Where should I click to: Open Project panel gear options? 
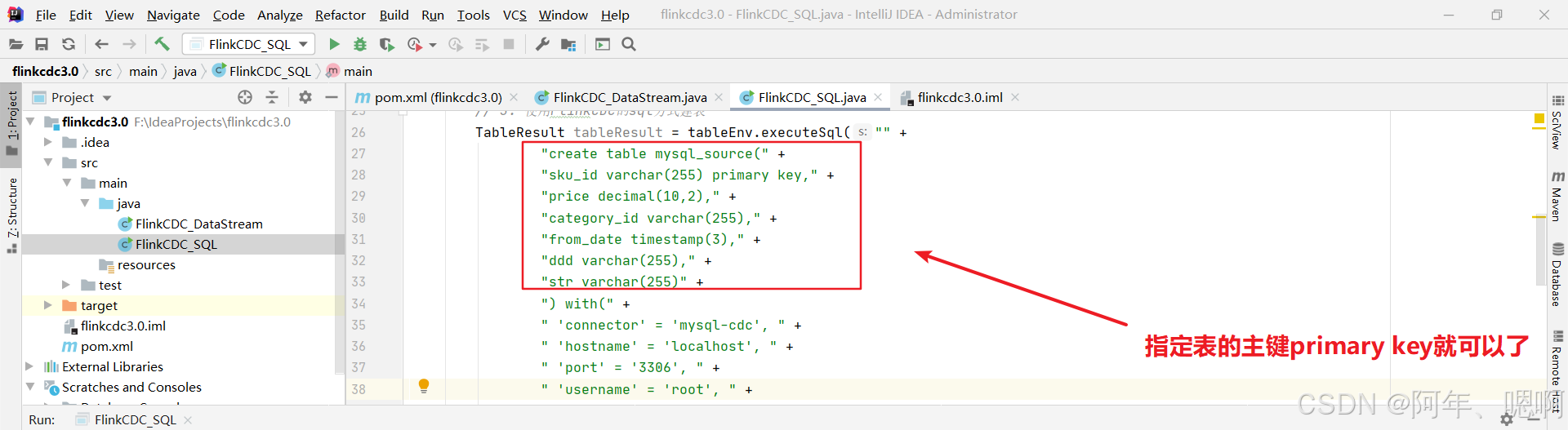(x=305, y=97)
